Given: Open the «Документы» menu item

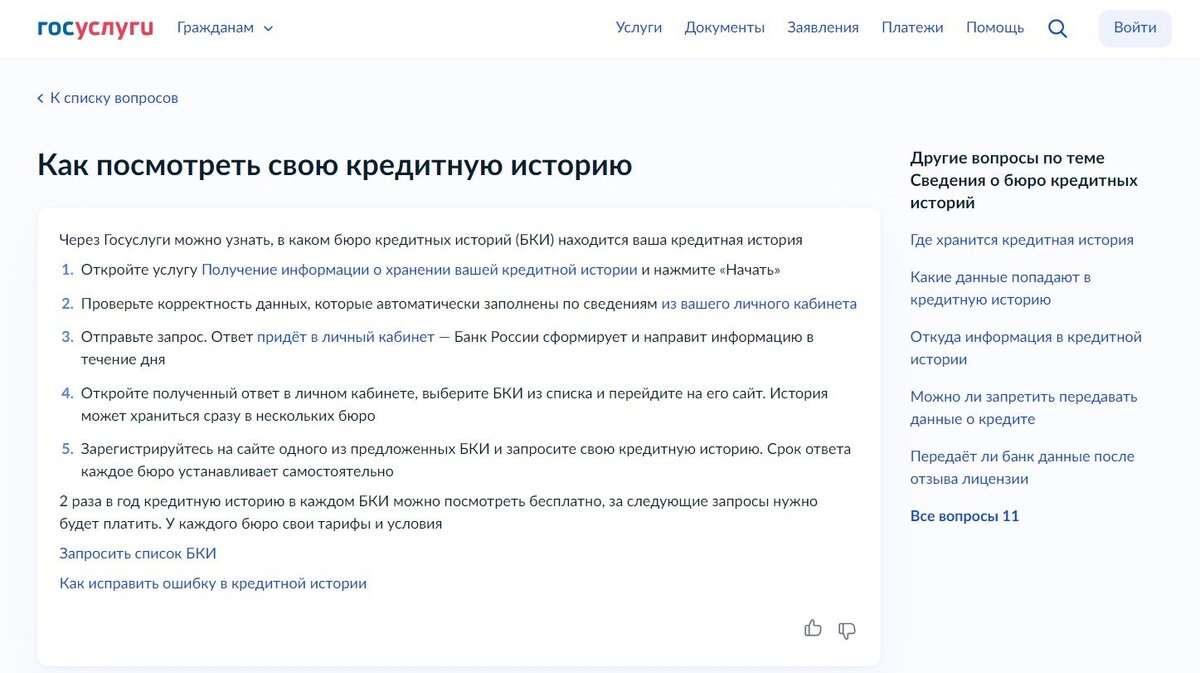Looking at the screenshot, I should point(725,27).
